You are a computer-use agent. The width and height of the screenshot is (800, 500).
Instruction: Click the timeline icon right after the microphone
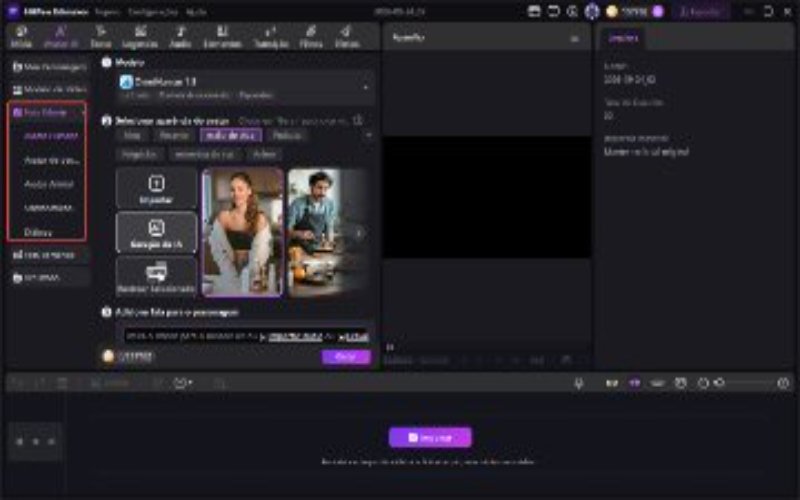pos(612,383)
